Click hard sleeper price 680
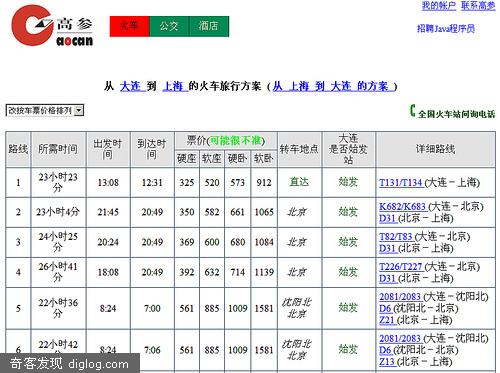 pyautogui.click(x=237, y=242)
